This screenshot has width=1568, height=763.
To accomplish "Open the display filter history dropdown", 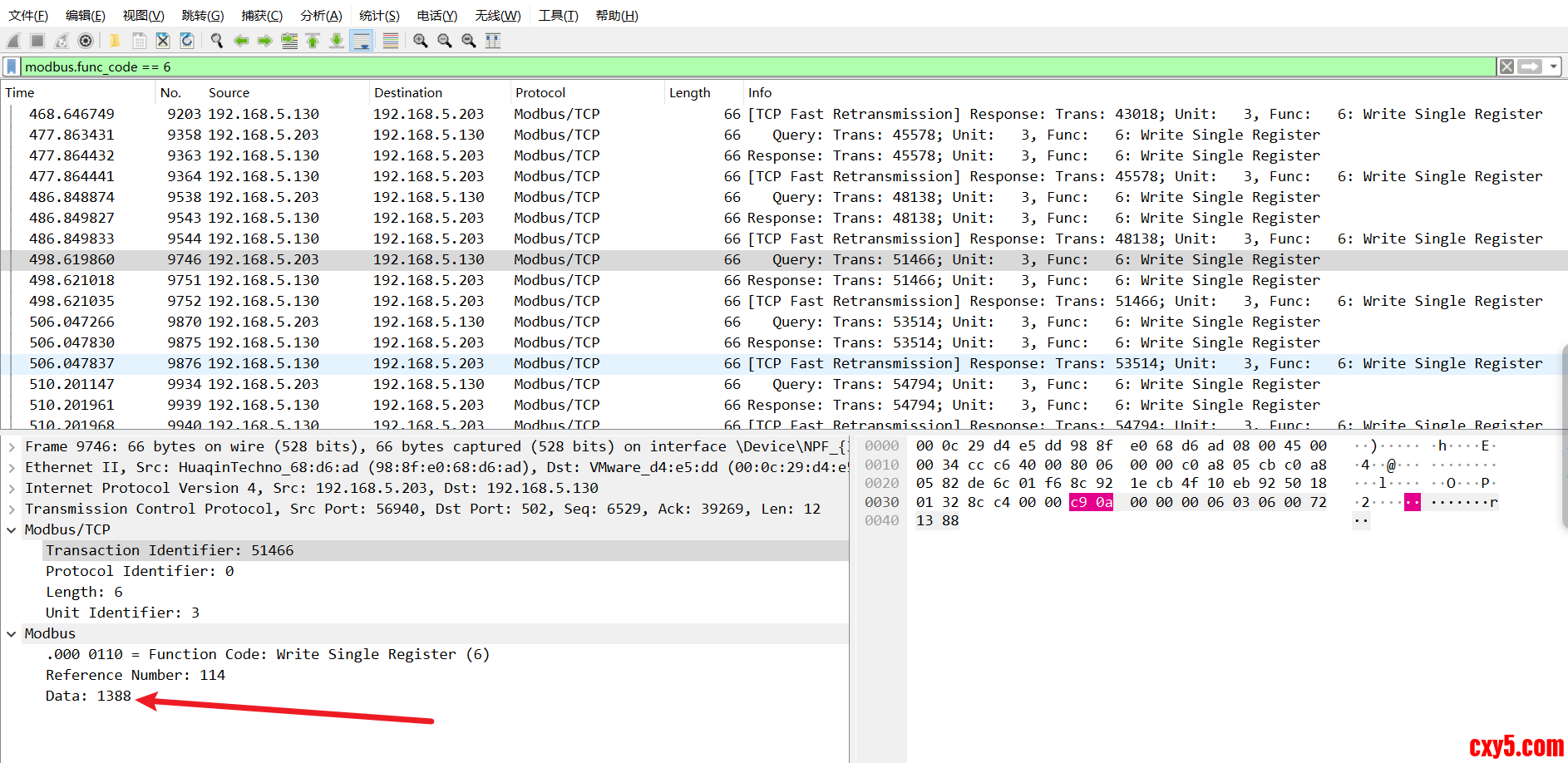I will [x=1553, y=66].
